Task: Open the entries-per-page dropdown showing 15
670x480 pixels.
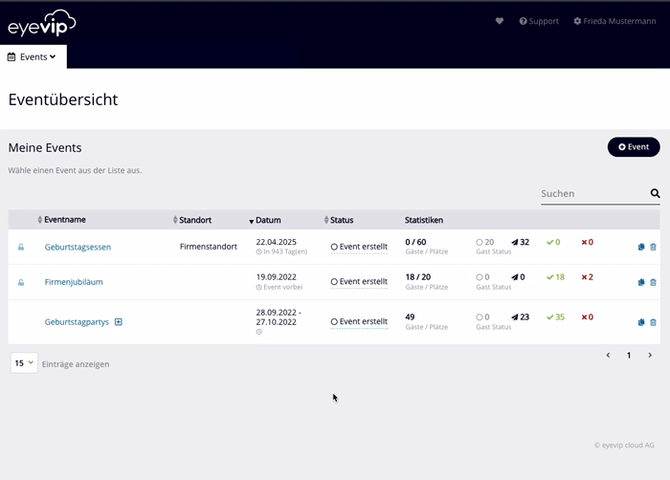Action: point(24,363)
